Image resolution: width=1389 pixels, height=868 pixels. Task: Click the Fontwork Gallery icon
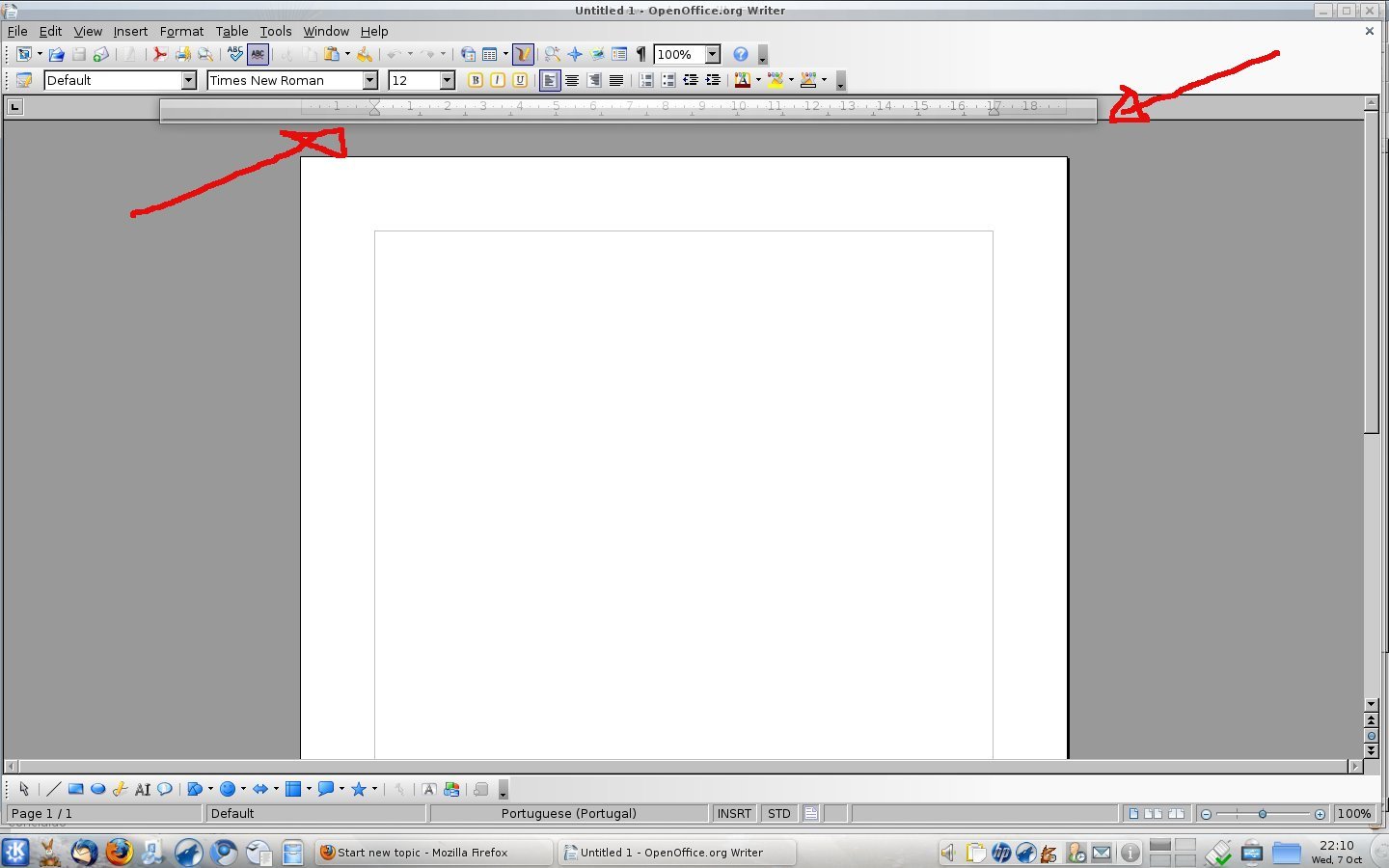click(429, 789)
